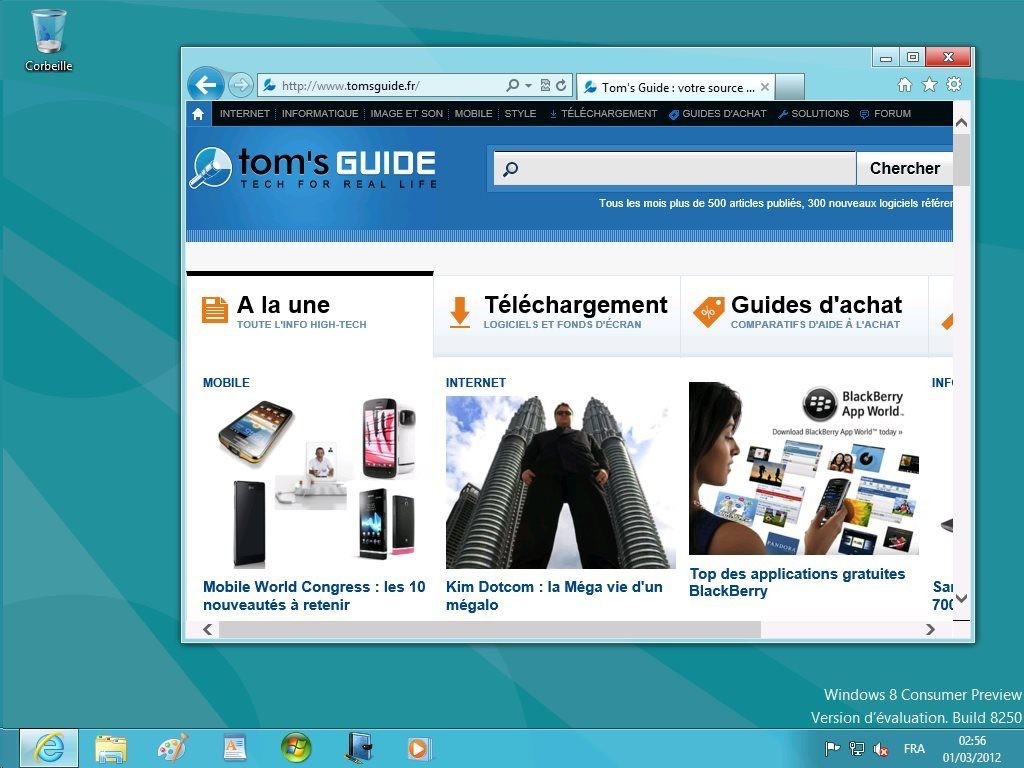
Task: Open the STYLE menu item
Action: tap(520, 114)
